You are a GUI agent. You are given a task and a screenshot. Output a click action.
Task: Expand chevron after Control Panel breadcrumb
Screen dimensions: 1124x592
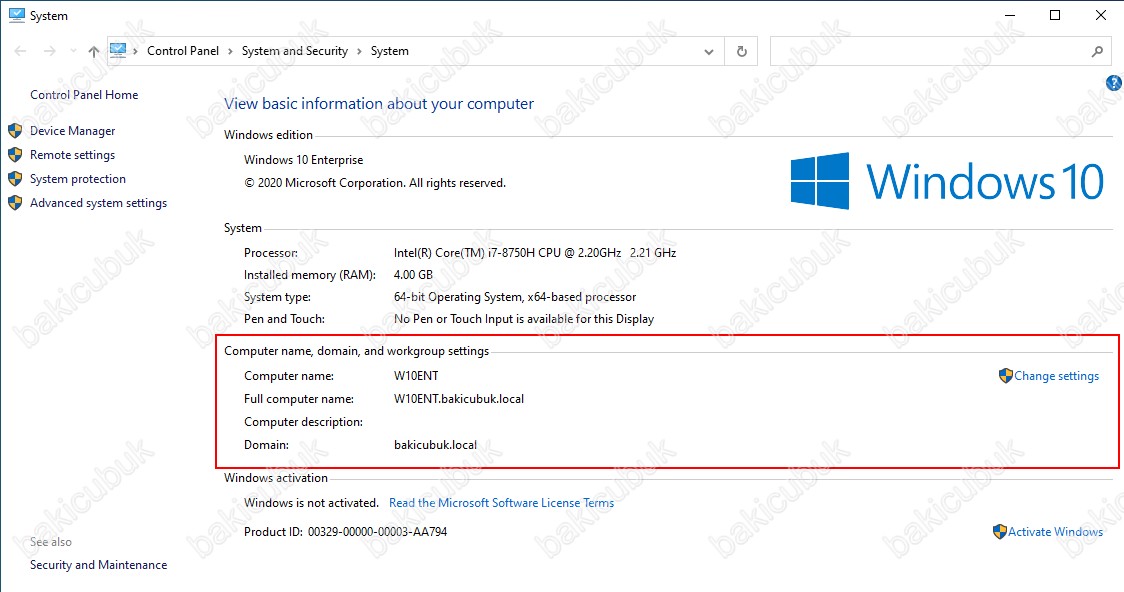click(x=230, y=52)
